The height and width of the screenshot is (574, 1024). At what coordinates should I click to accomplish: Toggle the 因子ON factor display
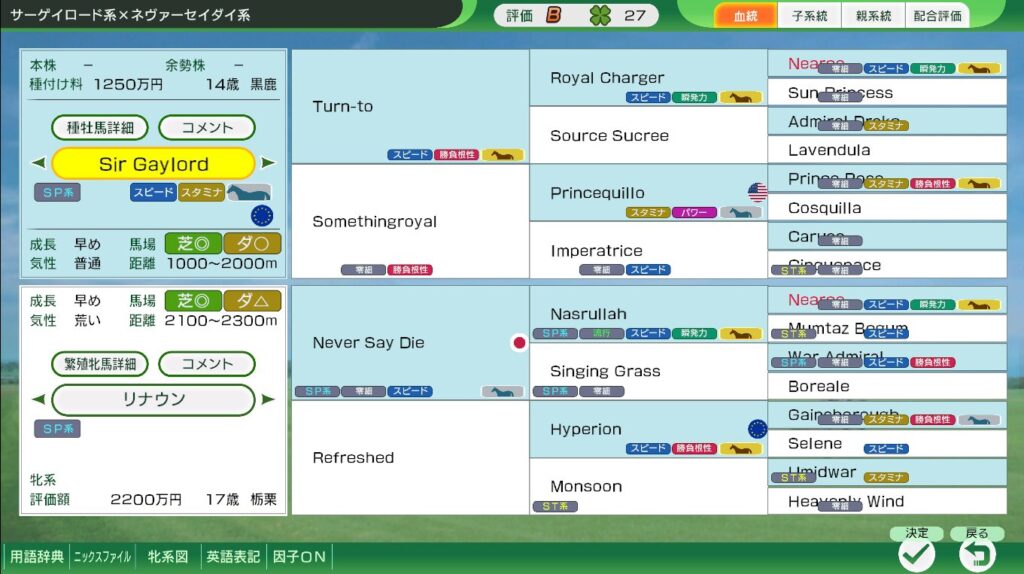(299, 557)
